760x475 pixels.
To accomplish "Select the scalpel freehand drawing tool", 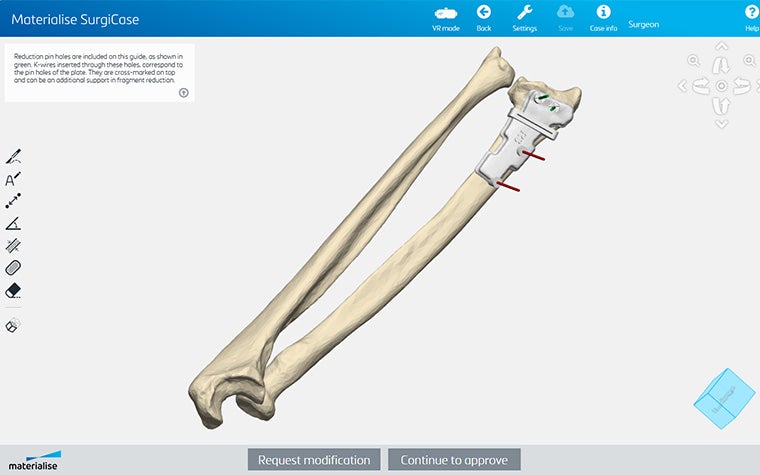I will [13, 157].
